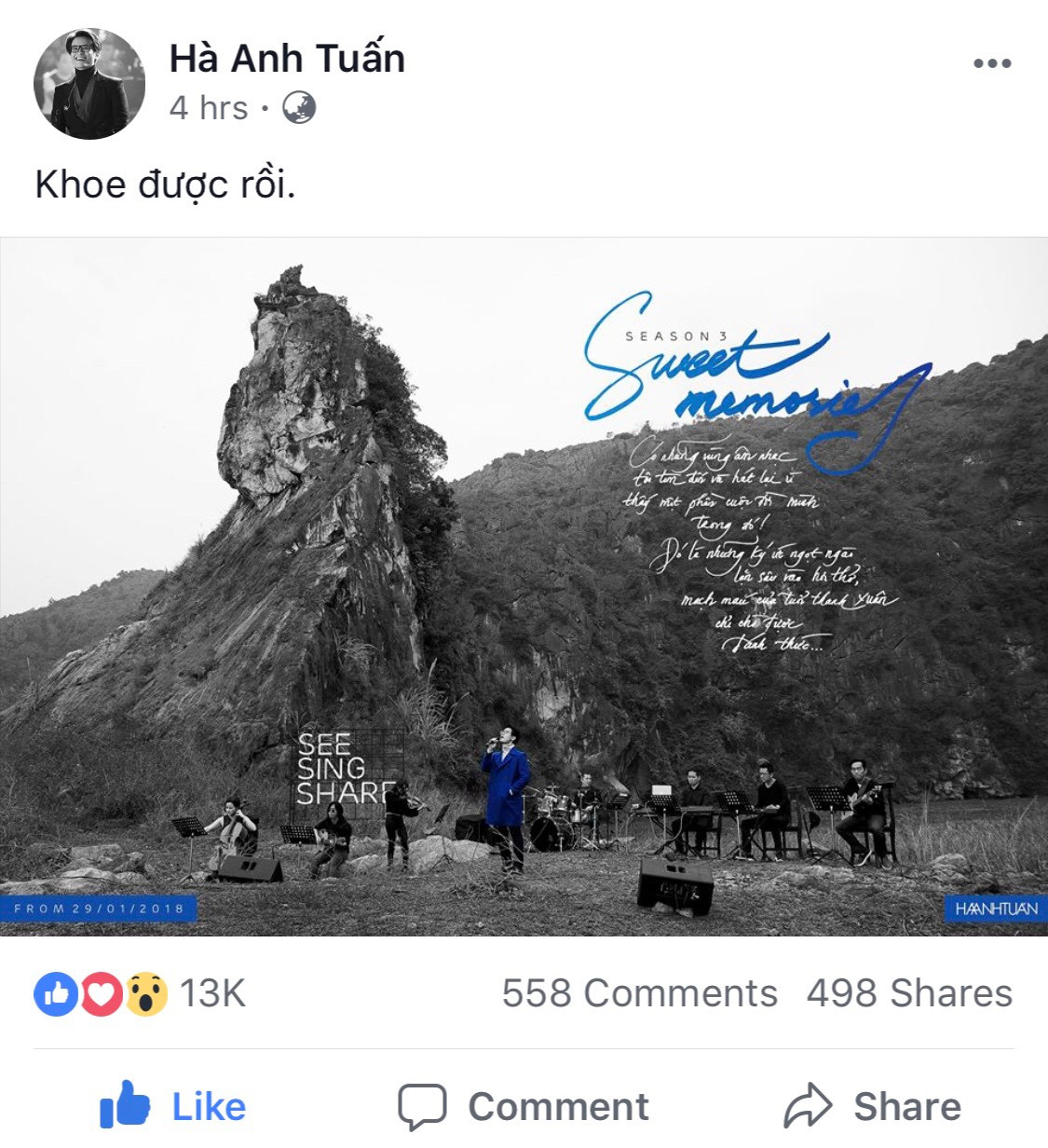1048x1148 pixels.
Task: Open the three-dot post options menu
Action: 992,63
